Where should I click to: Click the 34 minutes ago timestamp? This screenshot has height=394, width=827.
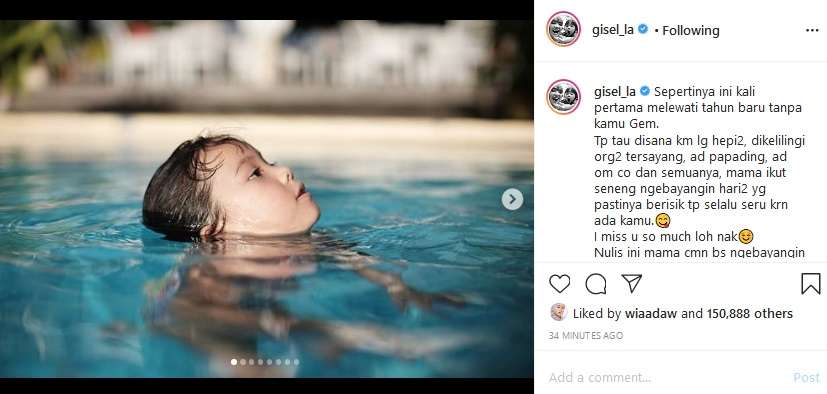pyautogui.click(x=585, y=335)
